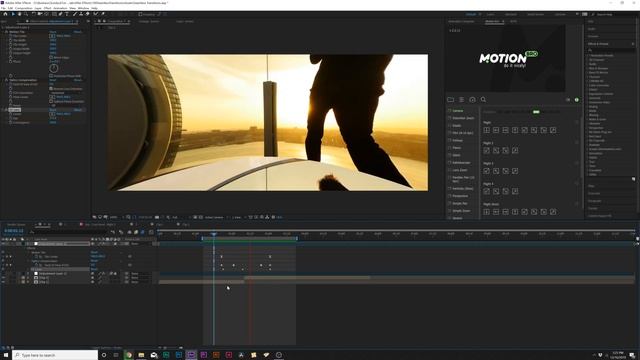Toggle the Mirror Edges checkbox
The height and width of the screenshot is (360, 640).
click(51, 58)
